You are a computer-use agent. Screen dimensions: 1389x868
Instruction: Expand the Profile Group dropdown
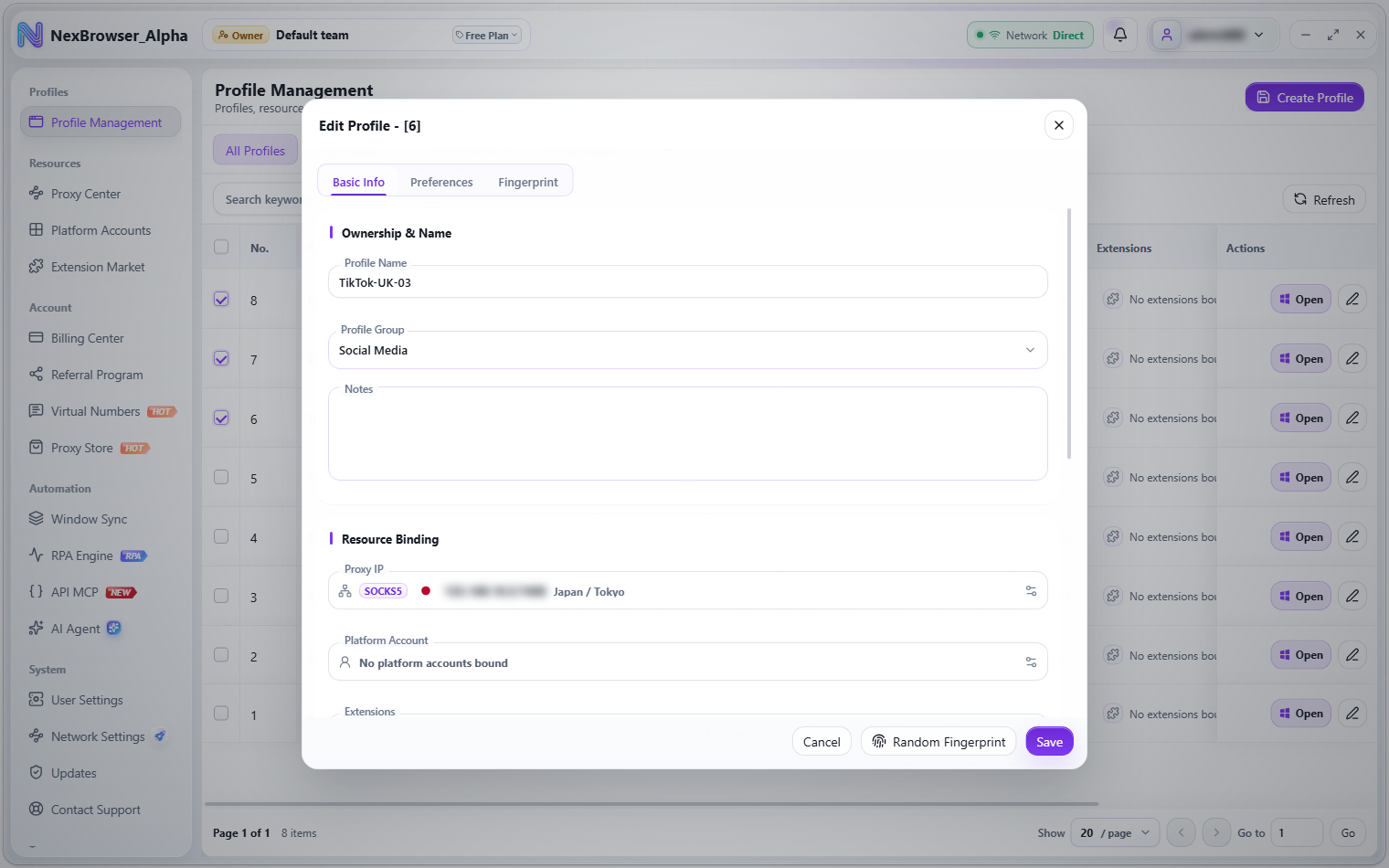click(687, 350)
